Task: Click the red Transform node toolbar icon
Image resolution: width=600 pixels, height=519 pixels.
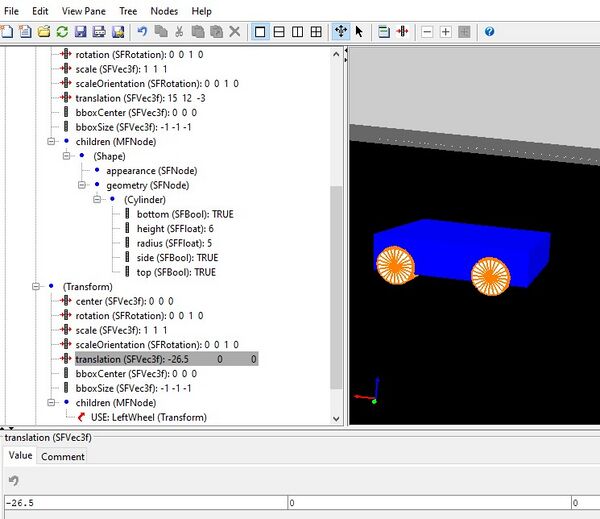Action: click(403, 32)
